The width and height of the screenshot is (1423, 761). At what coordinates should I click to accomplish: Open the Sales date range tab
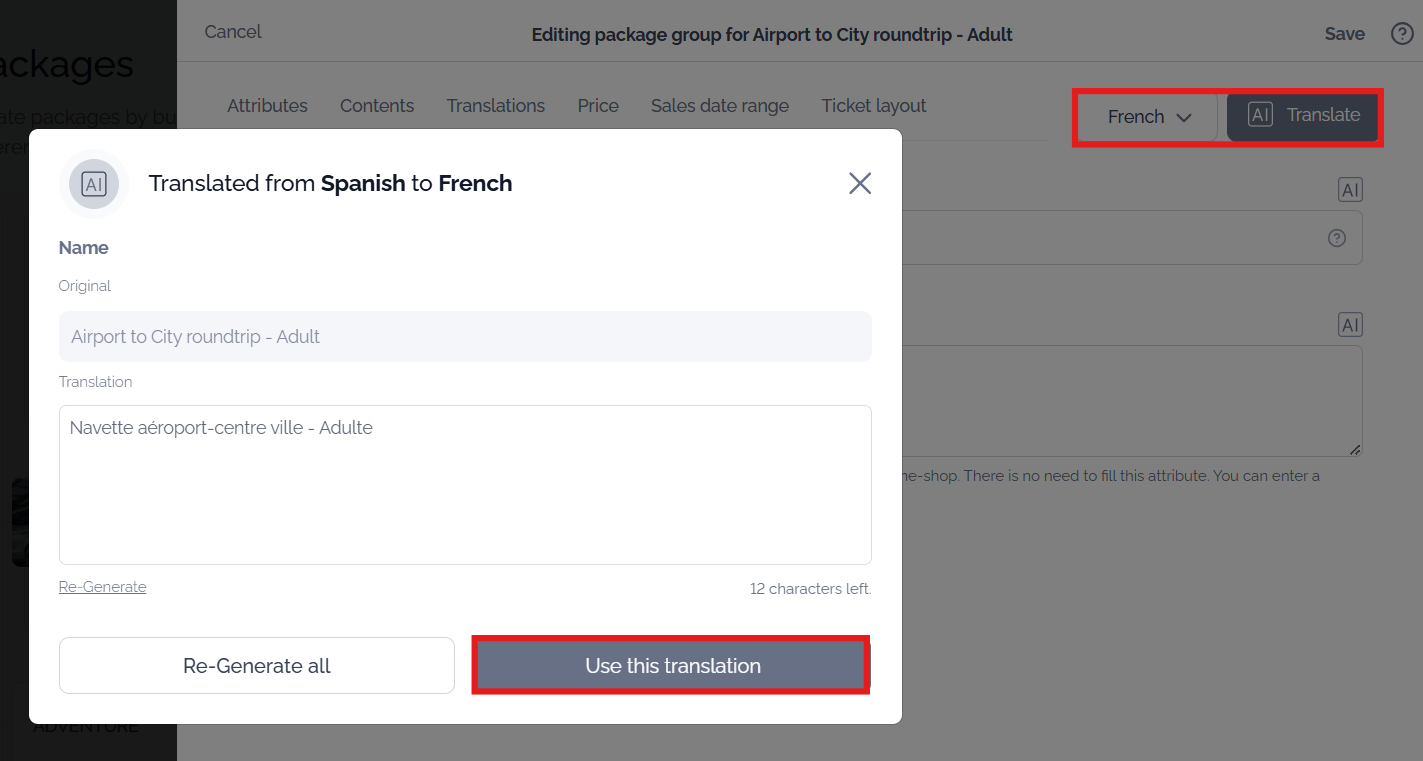(x=720, y=106)
